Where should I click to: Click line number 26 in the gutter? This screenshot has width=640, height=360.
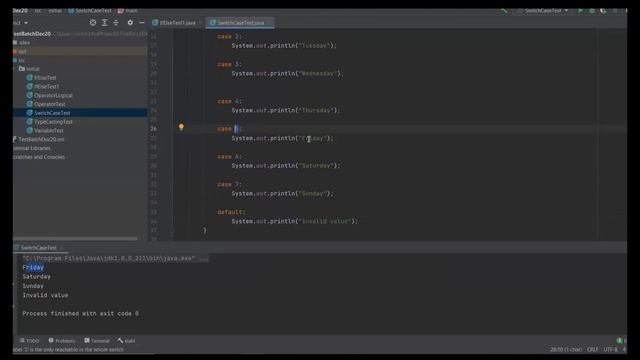[153, 129]
